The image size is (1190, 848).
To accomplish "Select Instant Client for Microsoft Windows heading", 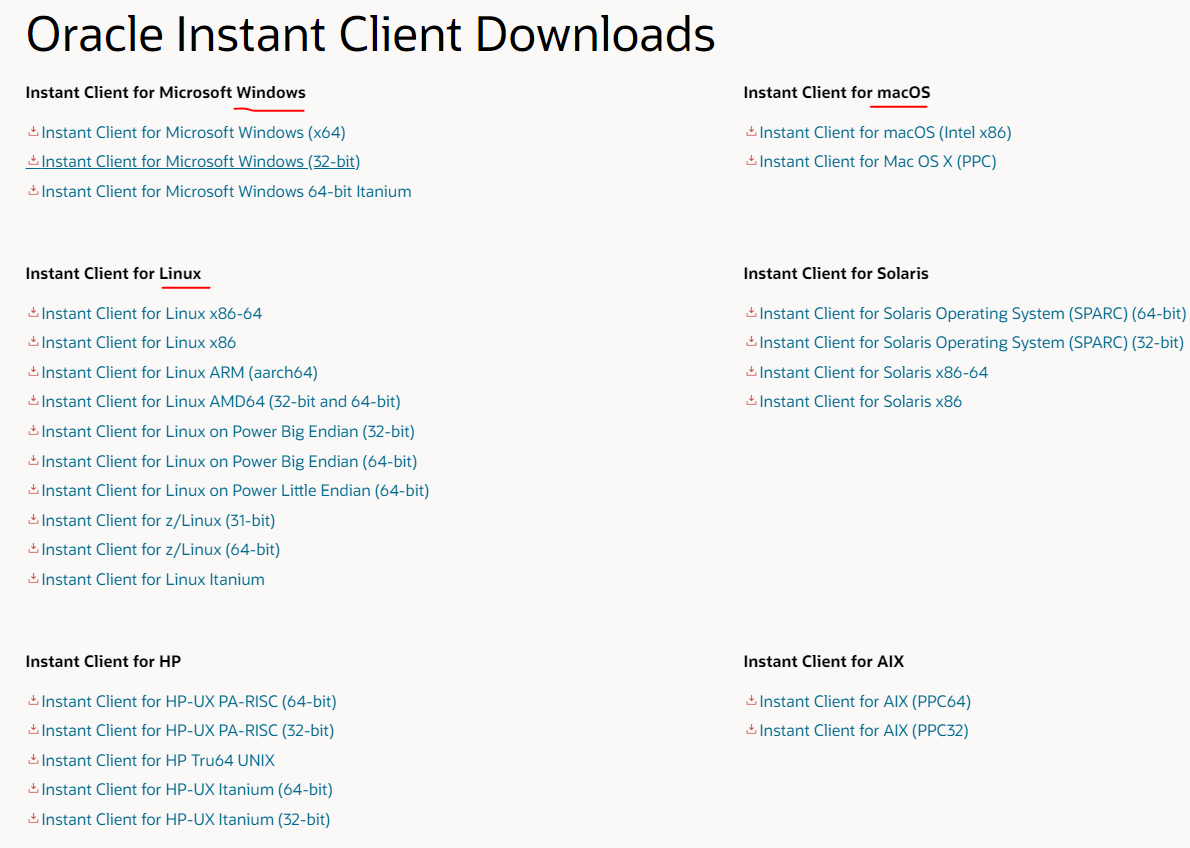I will coord(165,93).
